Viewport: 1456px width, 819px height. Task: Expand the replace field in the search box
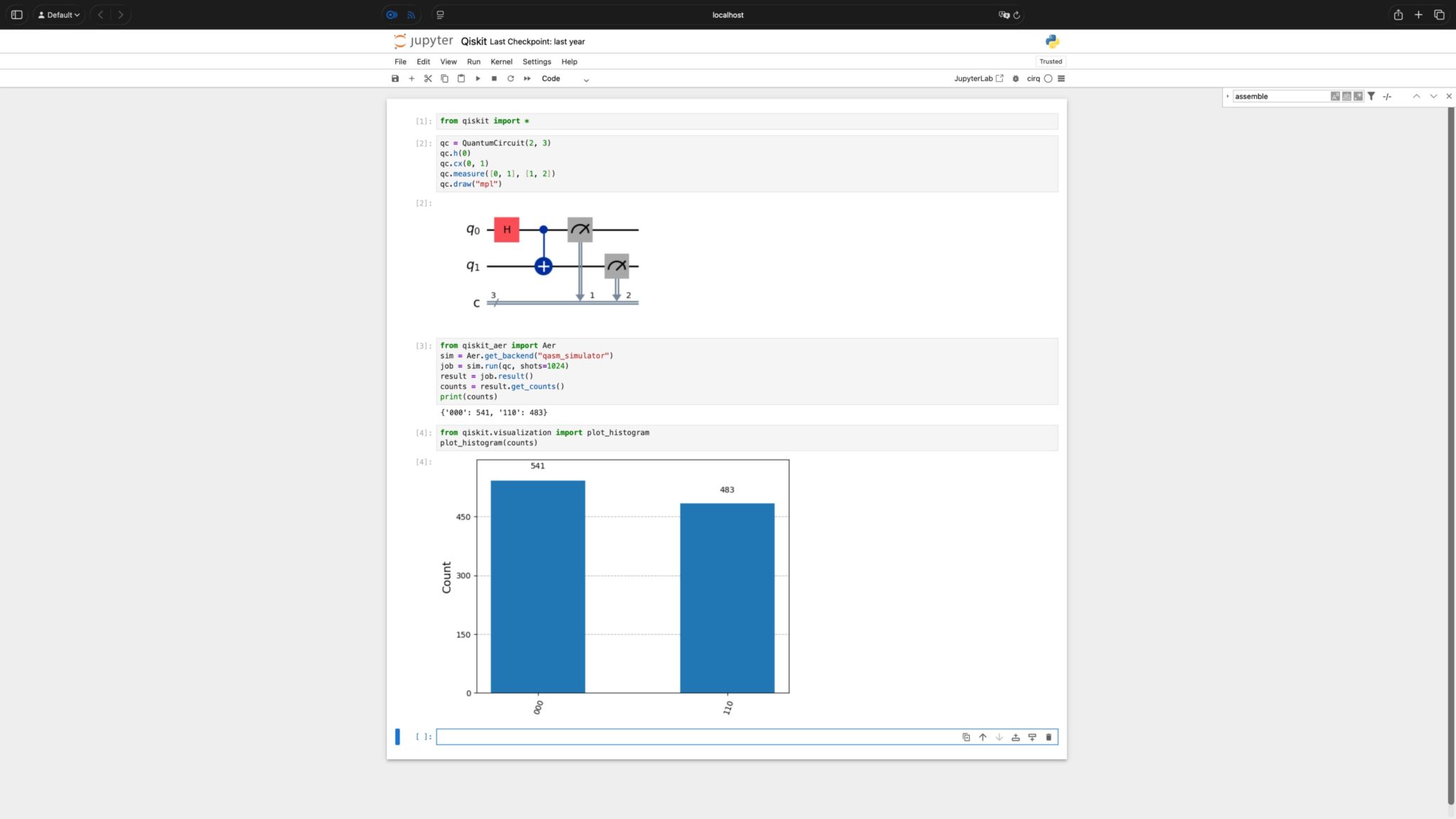pos(1228,96)
